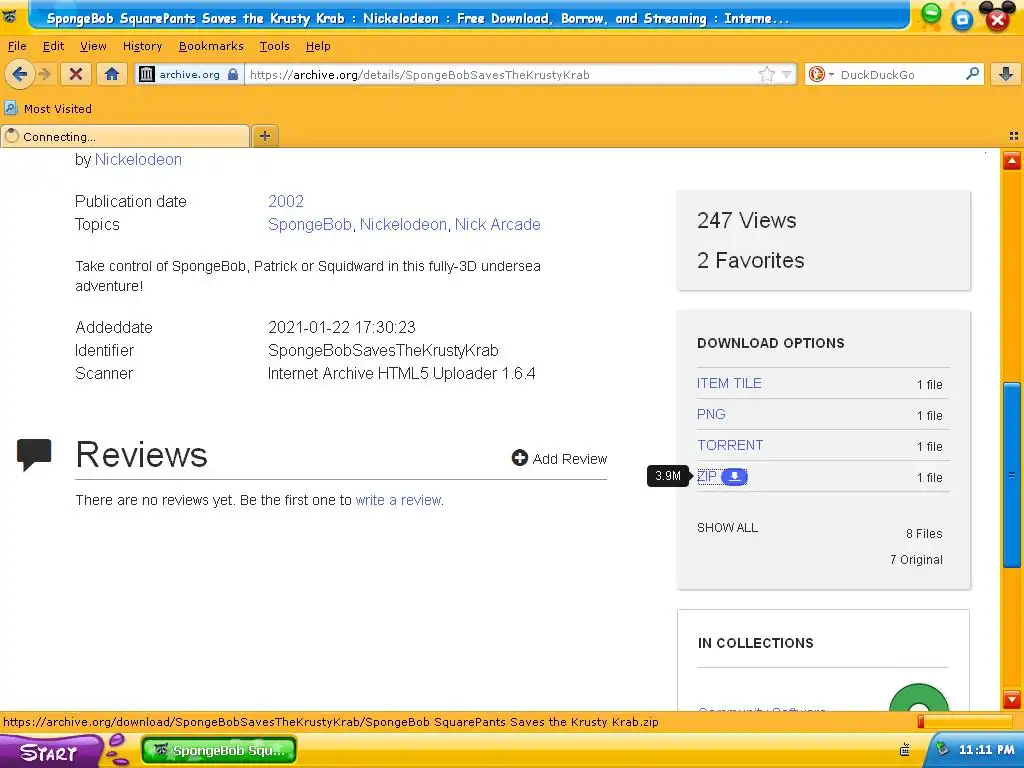Click the 8 Files count
This screenshot has width=1024, height=768.
[x=924, y=534]
